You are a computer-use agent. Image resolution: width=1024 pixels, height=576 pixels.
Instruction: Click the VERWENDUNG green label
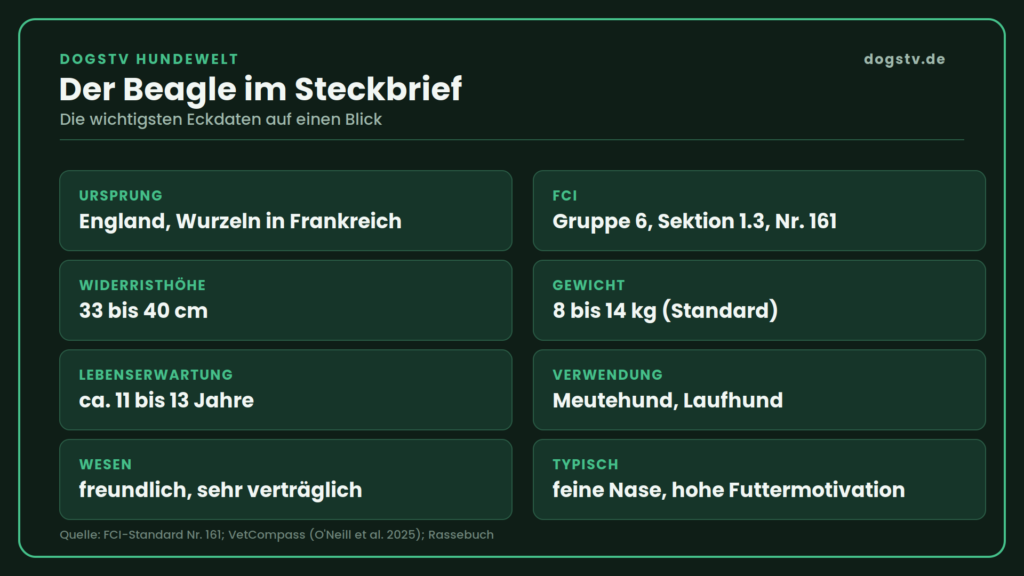coord(607,374)
